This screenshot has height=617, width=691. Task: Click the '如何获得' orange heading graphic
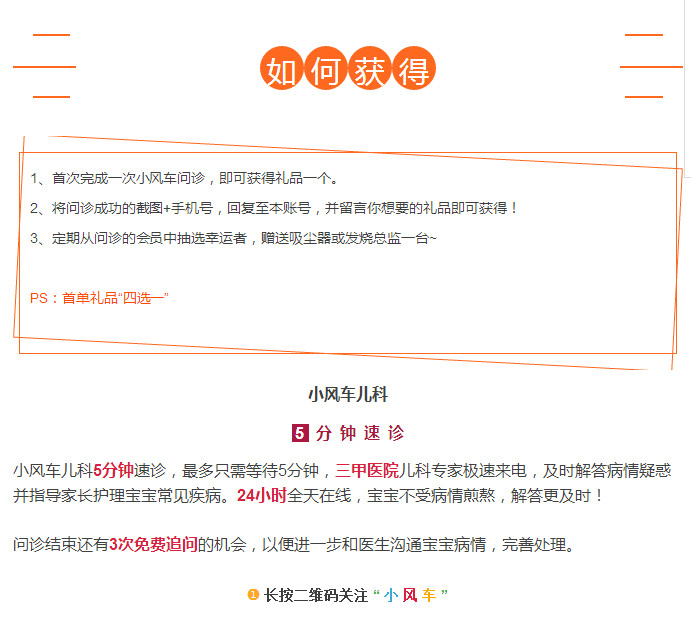(348, 68)
